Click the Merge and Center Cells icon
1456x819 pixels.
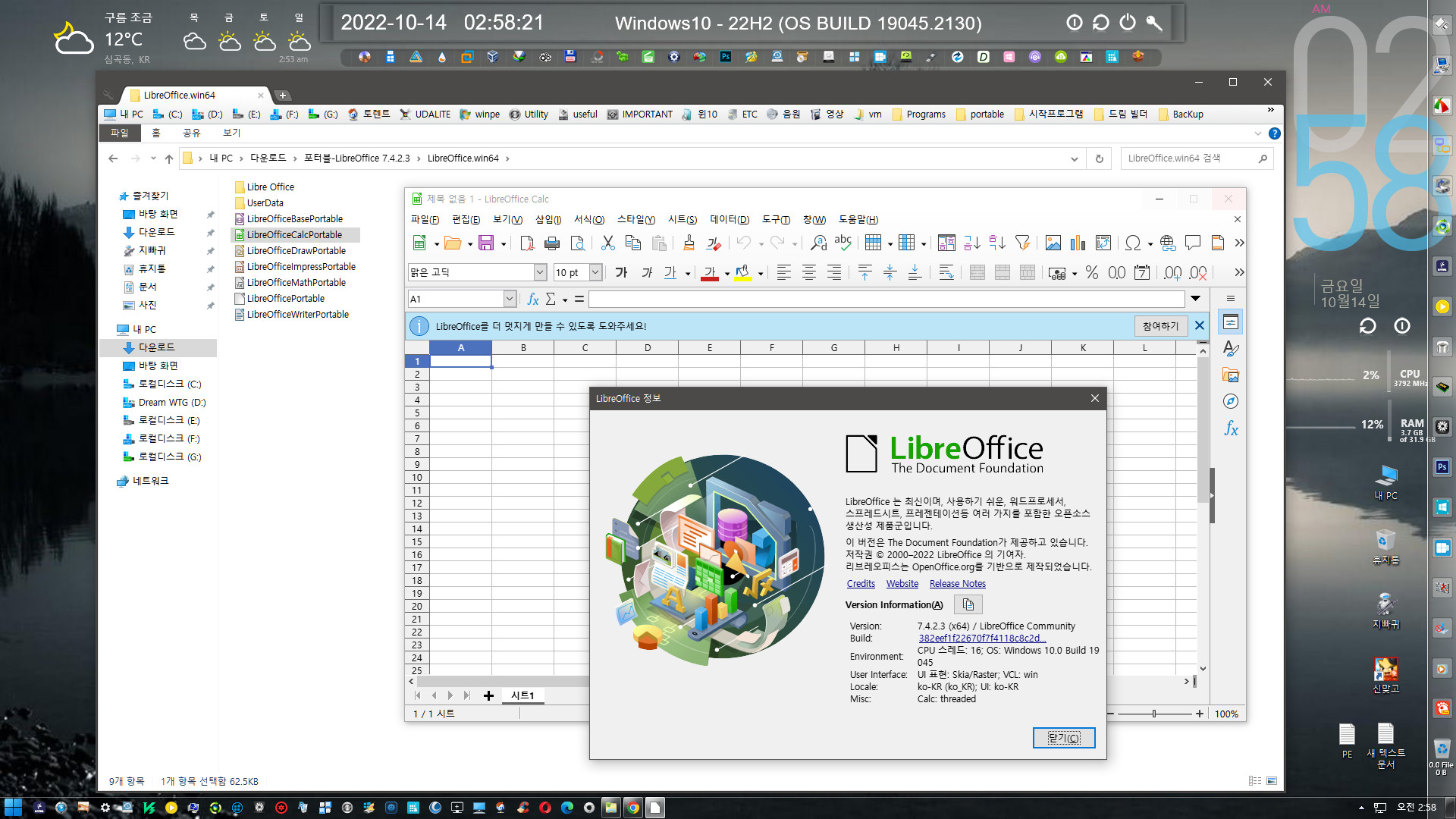[977, 272]
